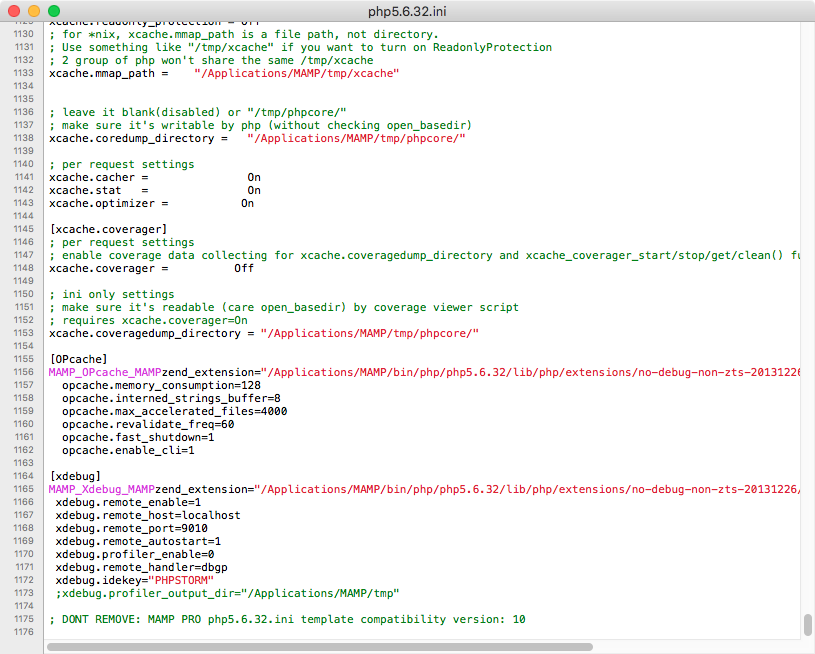Viewport: 815px width, 654px height.
Task: Click the On value of xcache.optimizer
Action: click(x=247, y=203)
